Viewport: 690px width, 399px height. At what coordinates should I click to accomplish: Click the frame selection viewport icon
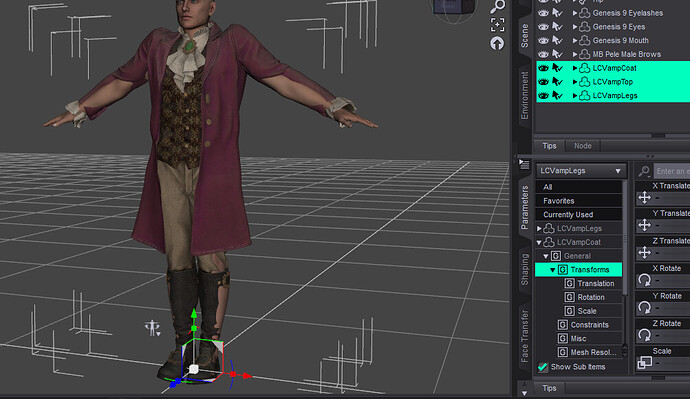coord(498,25)
